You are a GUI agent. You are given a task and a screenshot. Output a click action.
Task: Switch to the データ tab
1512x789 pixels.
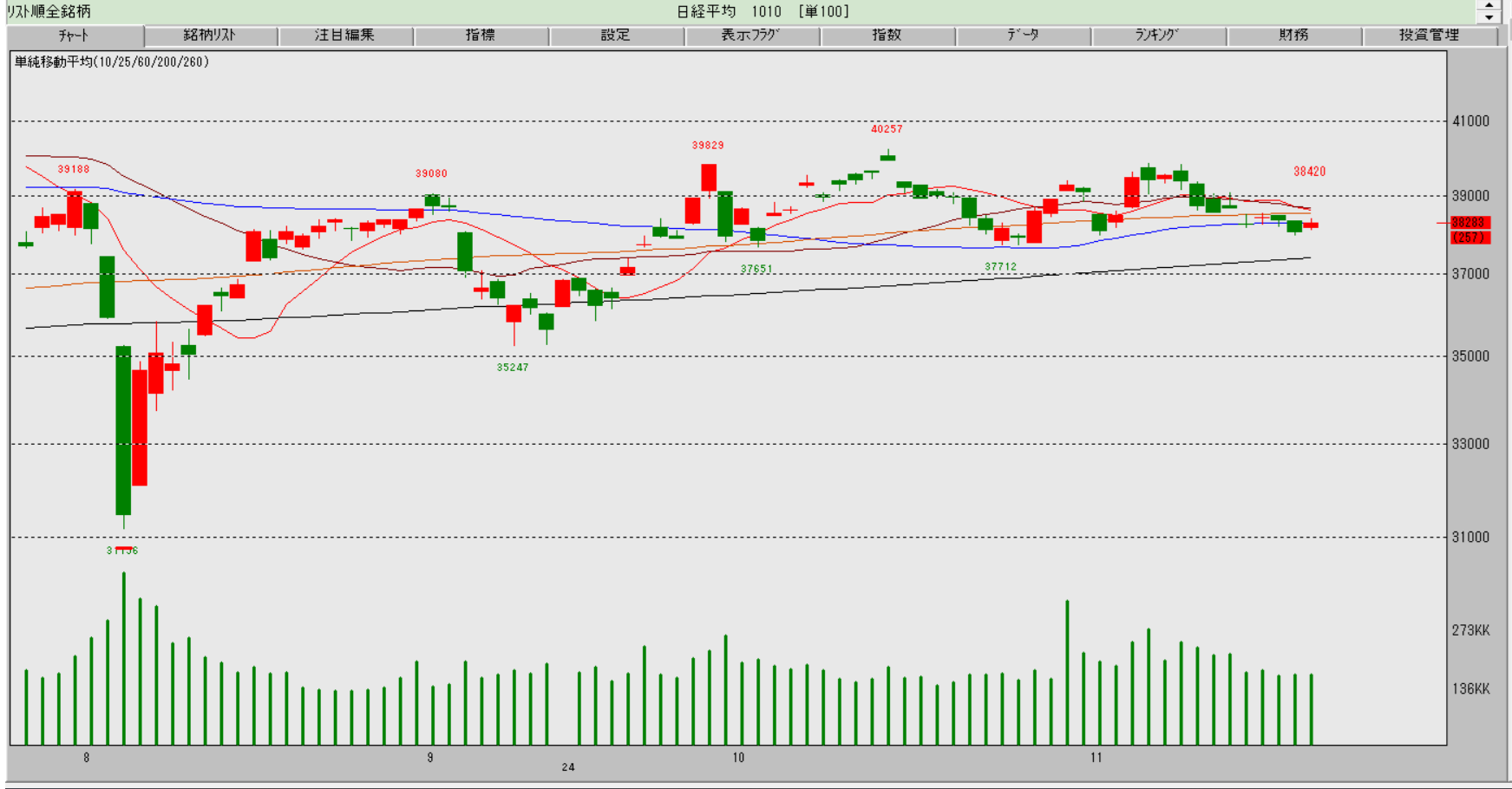(1023, 36)
